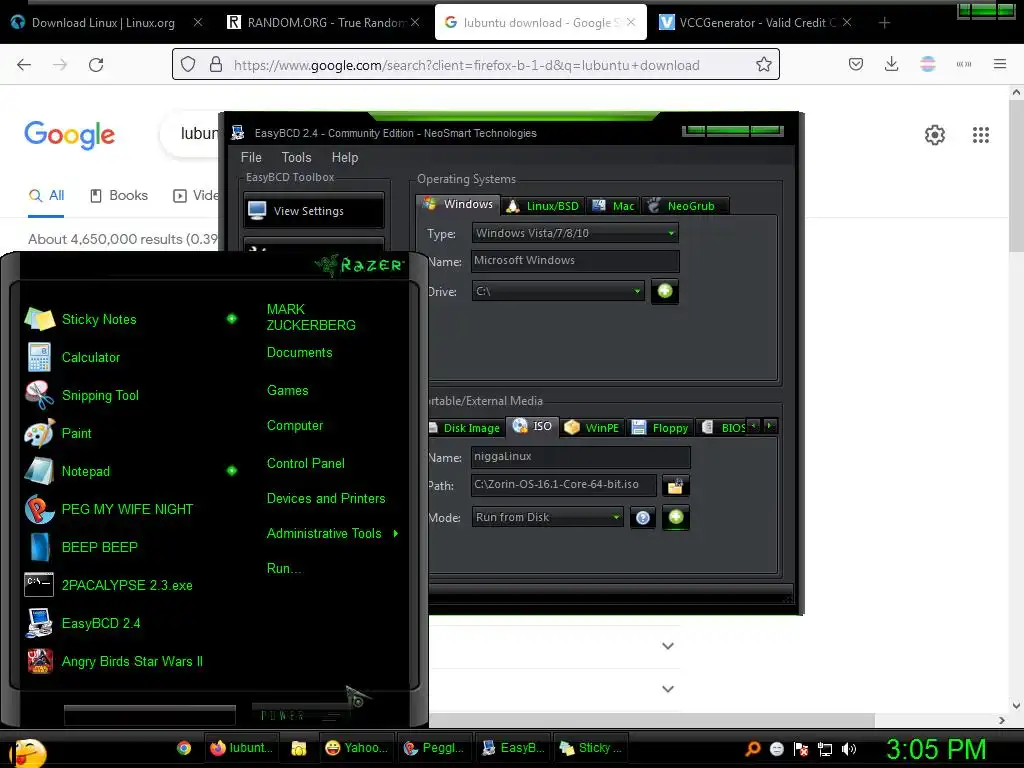Click the ISO Name field niggaLinux

(x=581, y=457)
